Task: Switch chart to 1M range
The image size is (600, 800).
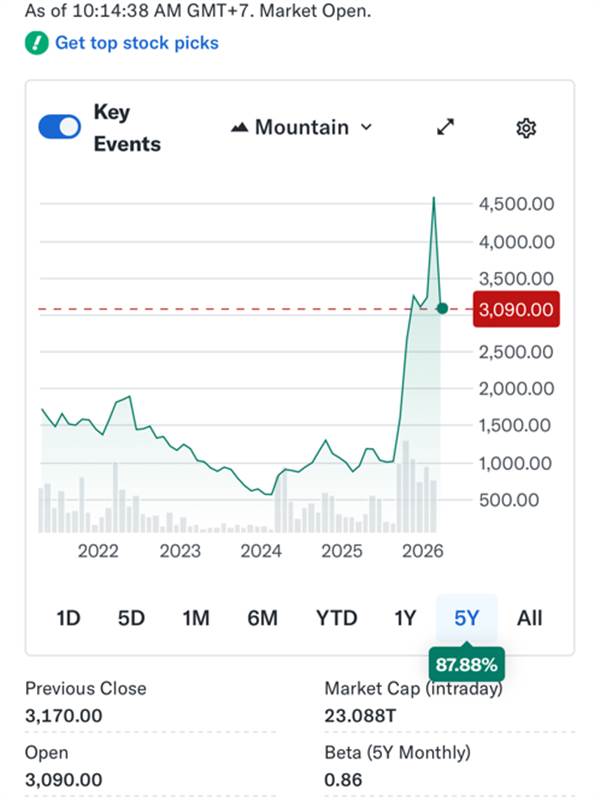Action: point(196,618)
